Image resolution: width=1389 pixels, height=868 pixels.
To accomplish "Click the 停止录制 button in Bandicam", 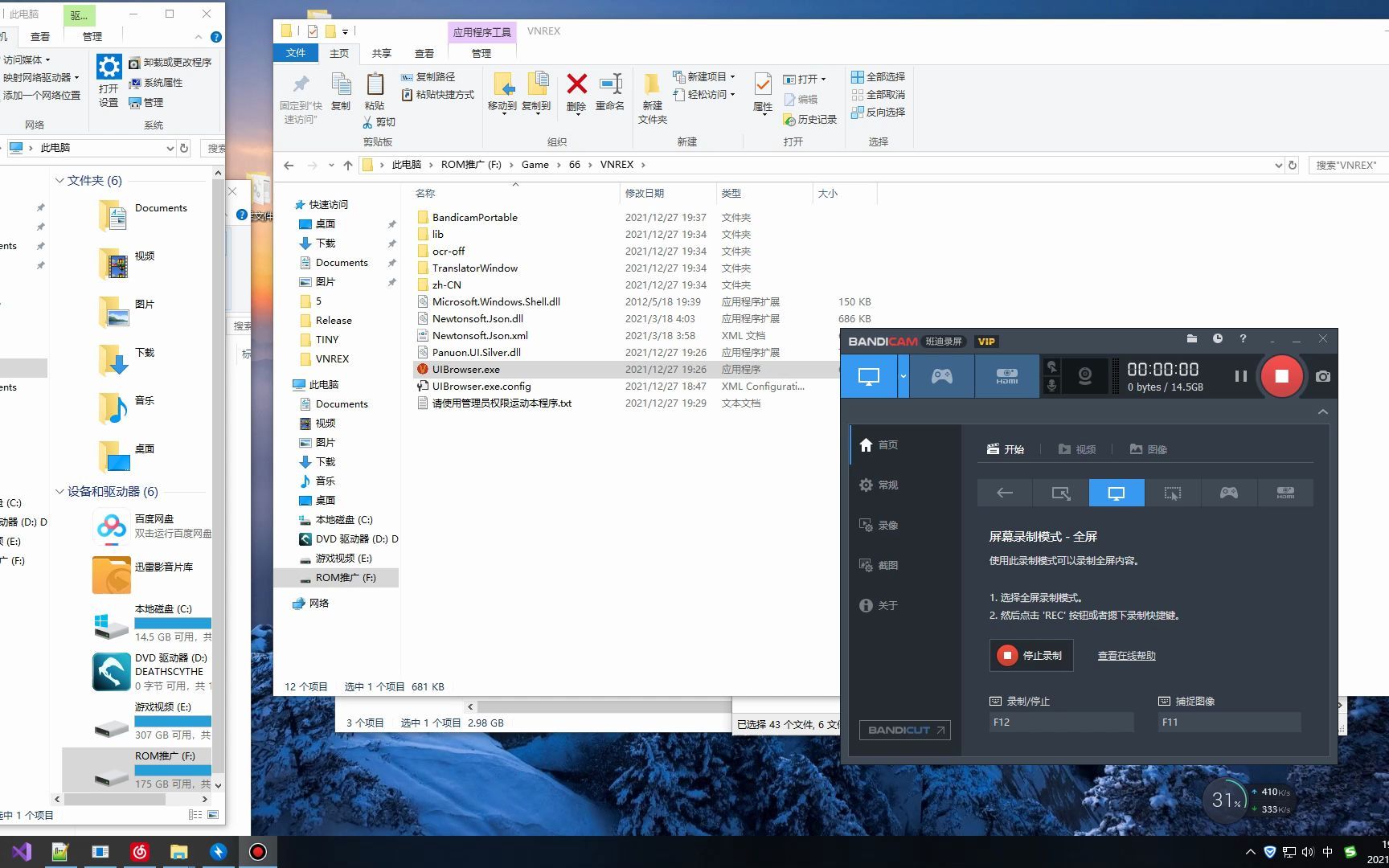I will [1031, 655].
